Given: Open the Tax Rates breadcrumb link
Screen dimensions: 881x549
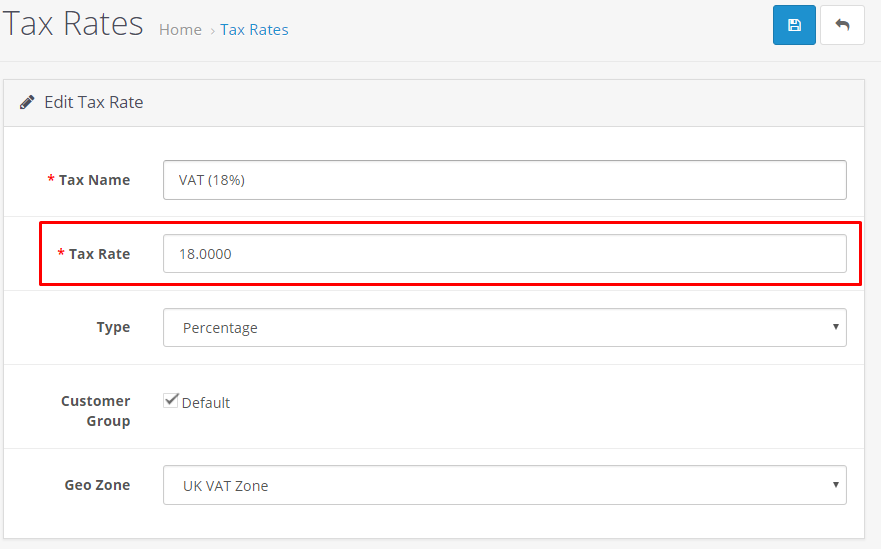Looking at the screenshot, I should [x=254, y=30].
